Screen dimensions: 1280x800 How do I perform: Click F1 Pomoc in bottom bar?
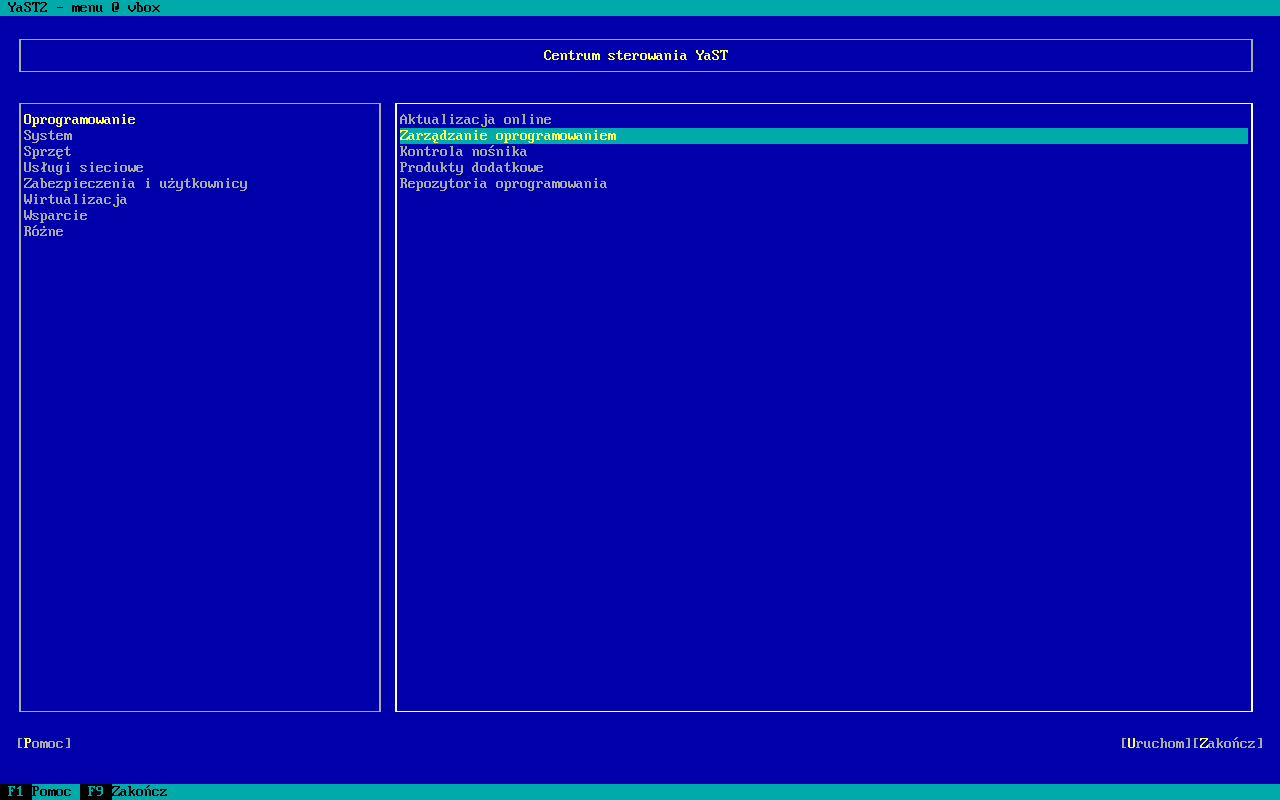point(40,792)
